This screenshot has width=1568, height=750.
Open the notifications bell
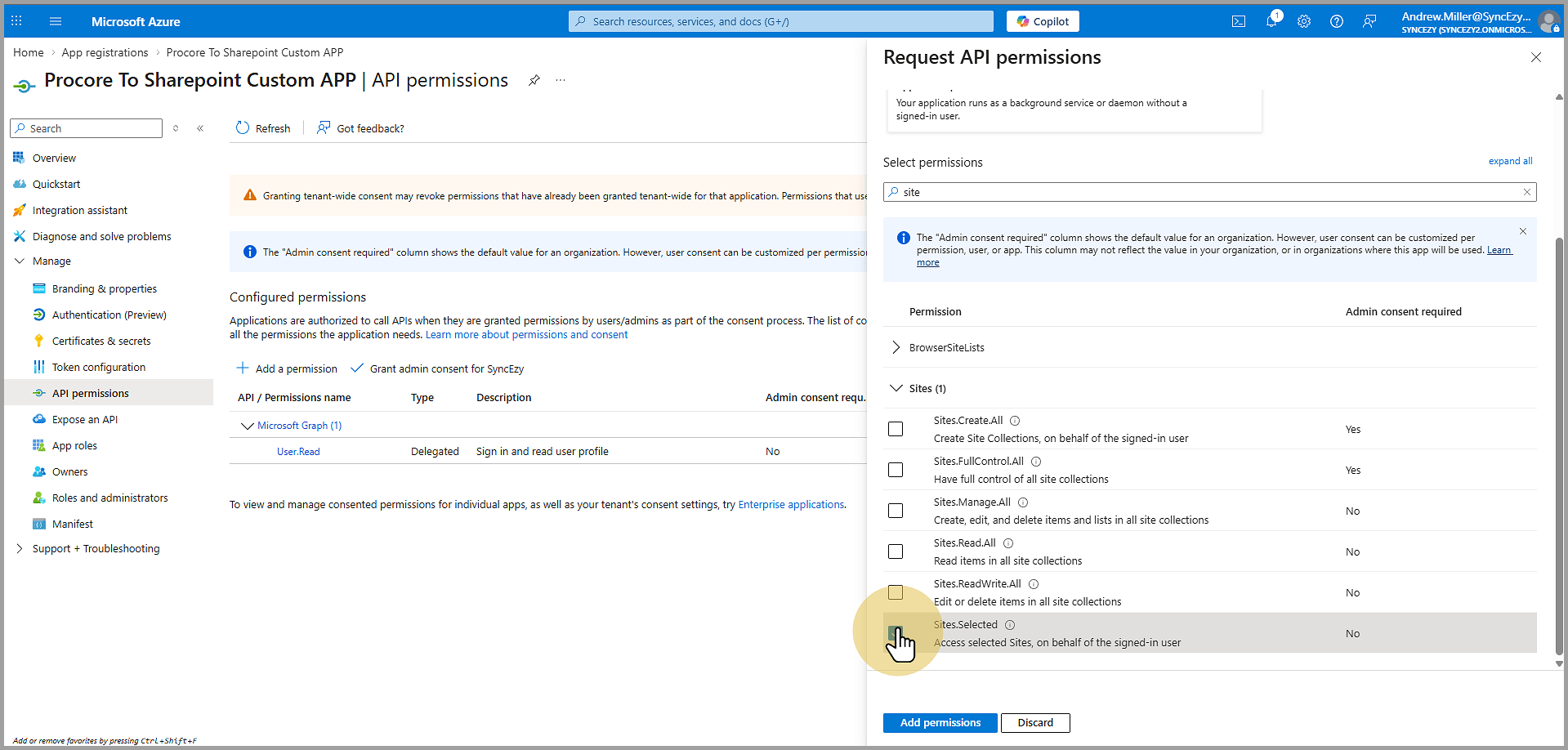tap(1271, 21)
